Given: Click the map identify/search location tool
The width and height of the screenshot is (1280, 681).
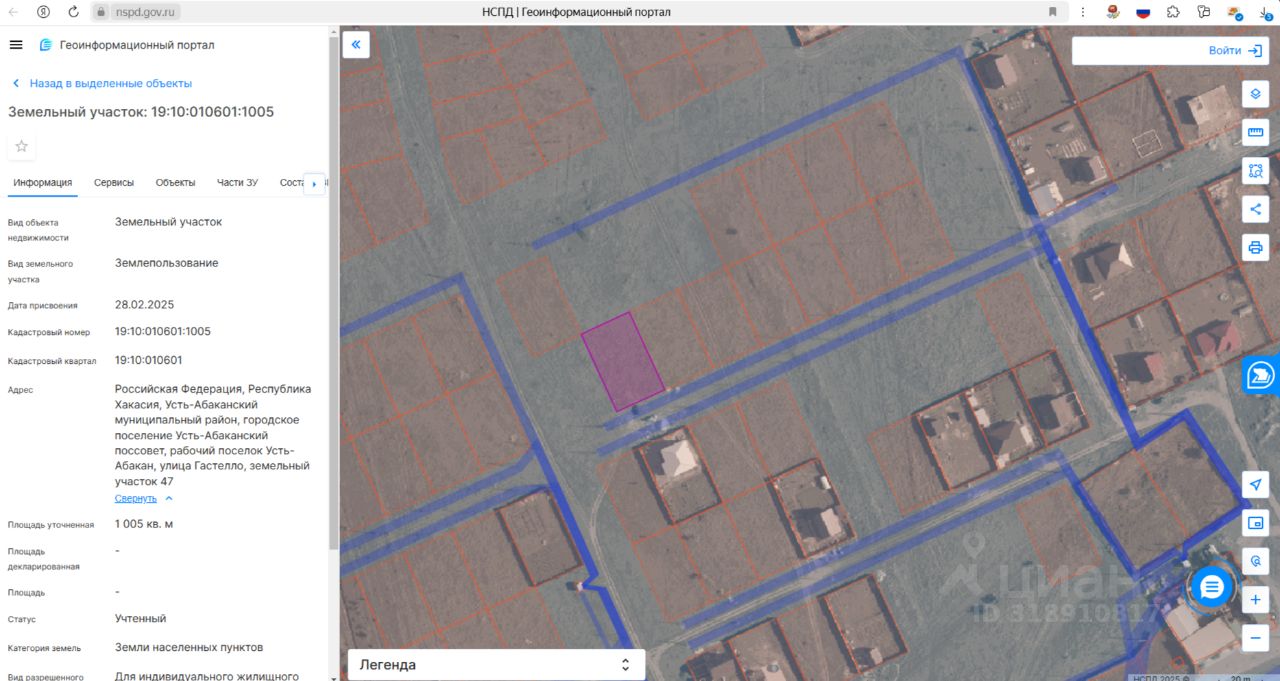Looking at the screenshot, I should [x=1256, y=561].
